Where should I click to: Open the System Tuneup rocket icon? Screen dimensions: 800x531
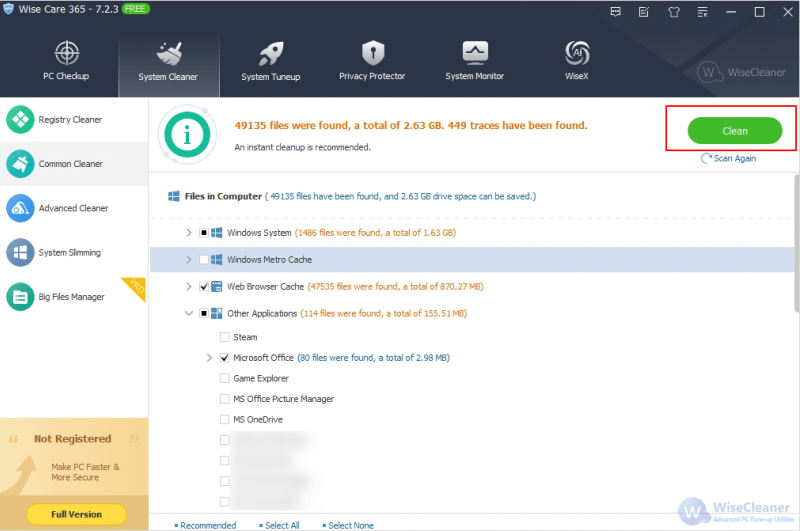point(271,54)
